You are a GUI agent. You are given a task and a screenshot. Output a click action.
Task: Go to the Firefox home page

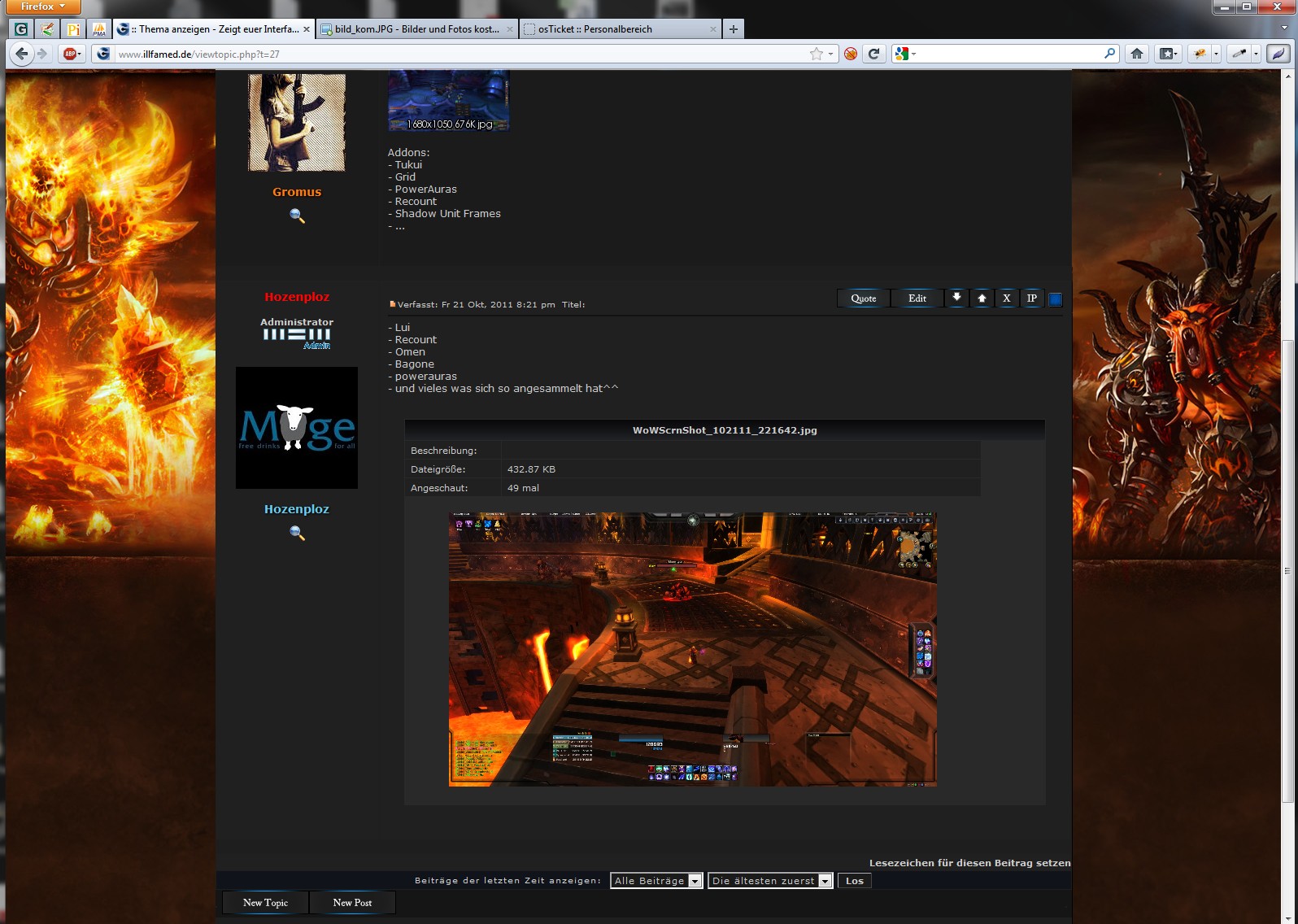point(1137,54)
